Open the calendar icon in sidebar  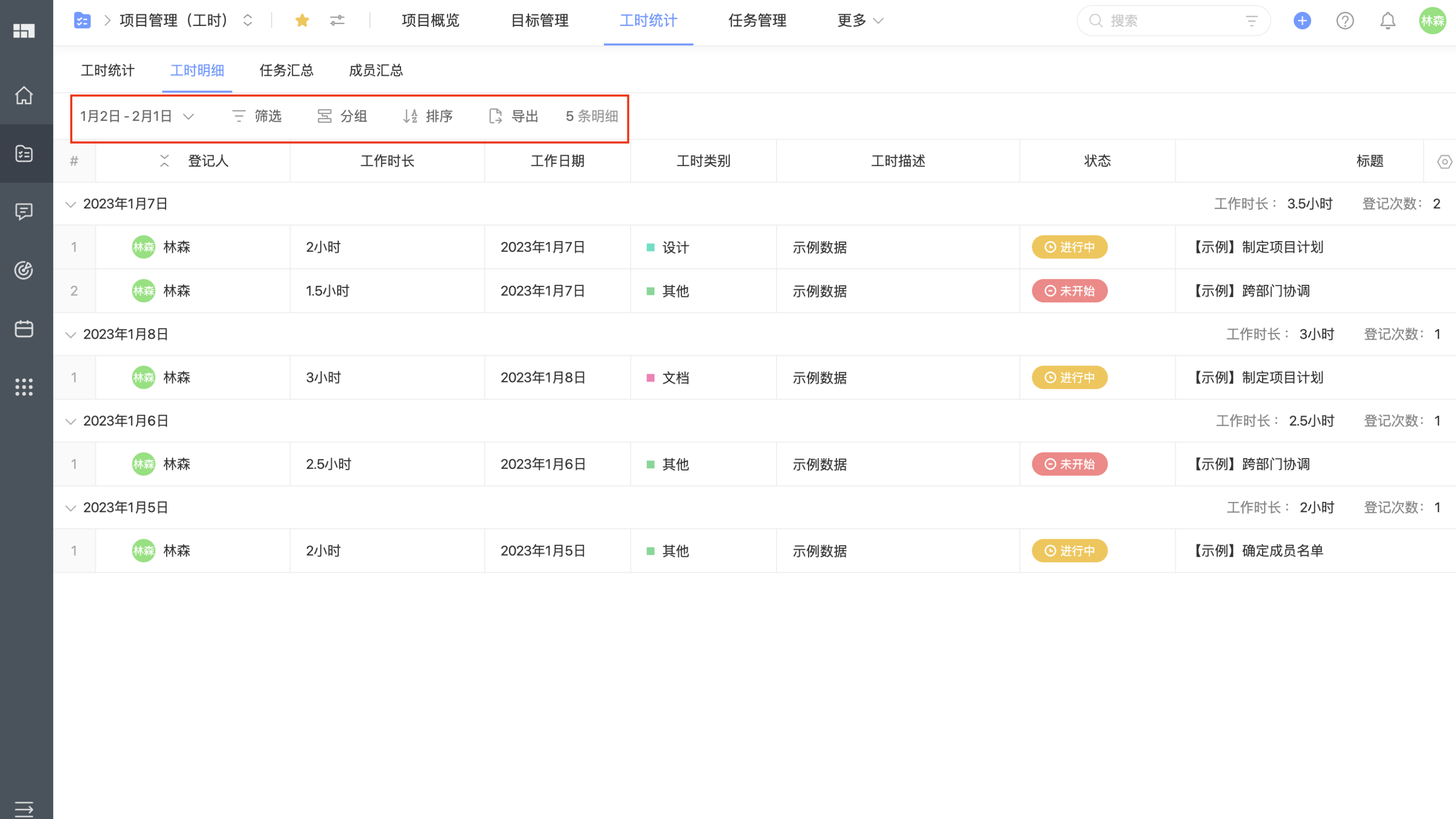tap(24, 328)
